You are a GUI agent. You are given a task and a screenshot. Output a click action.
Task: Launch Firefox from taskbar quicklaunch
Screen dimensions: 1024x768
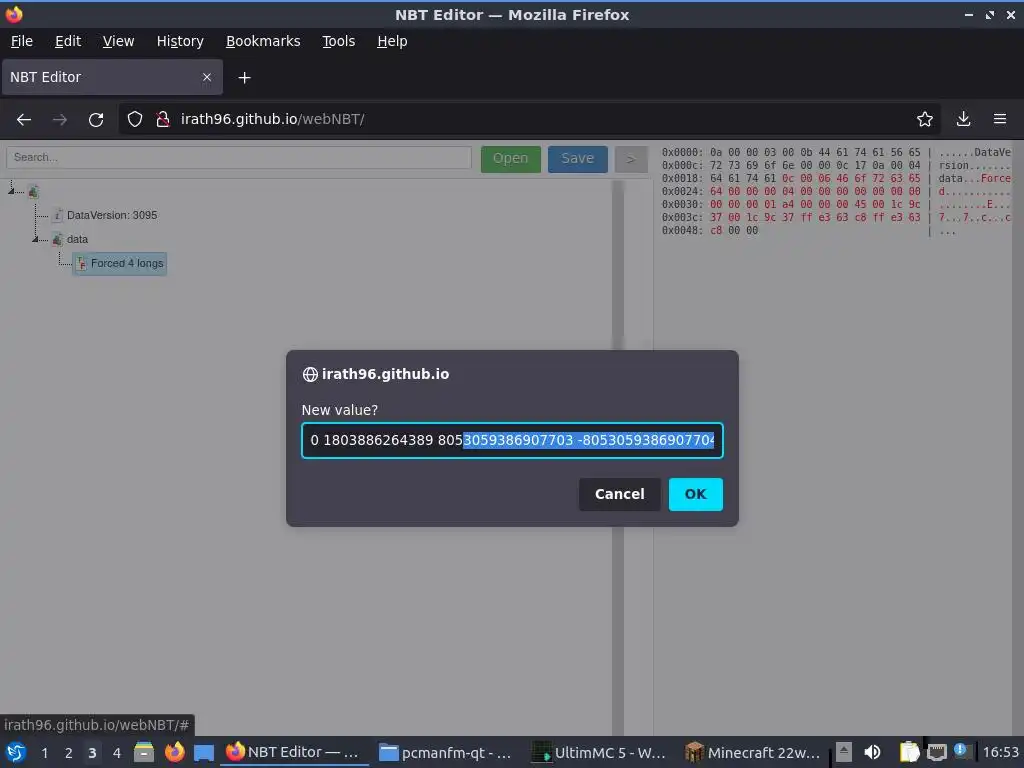174,752
